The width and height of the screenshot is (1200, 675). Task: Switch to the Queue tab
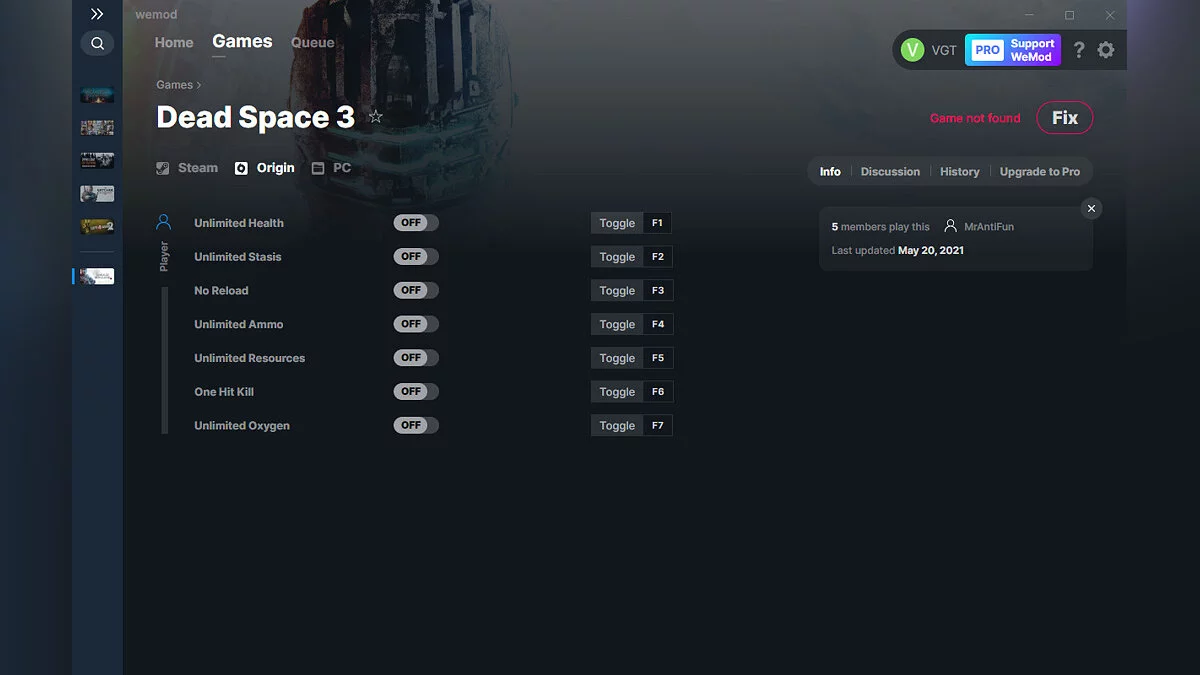[x=312, y=43]
